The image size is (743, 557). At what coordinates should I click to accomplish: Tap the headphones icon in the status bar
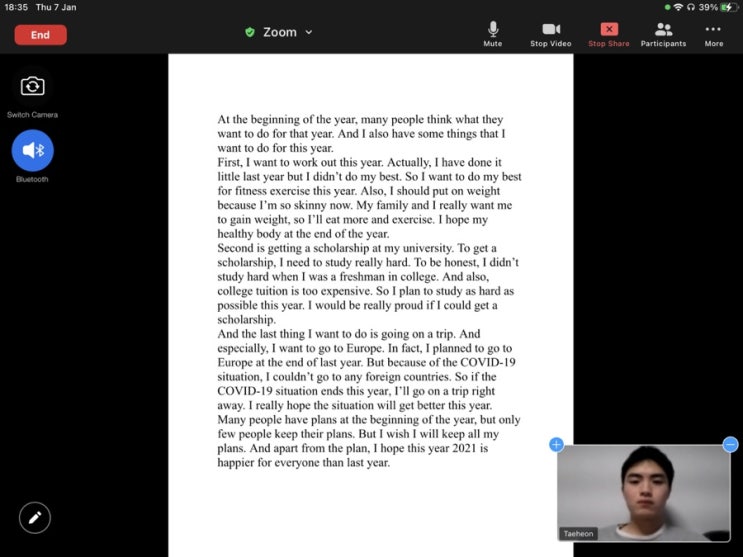pyautogui.click(x=691, y=7)
